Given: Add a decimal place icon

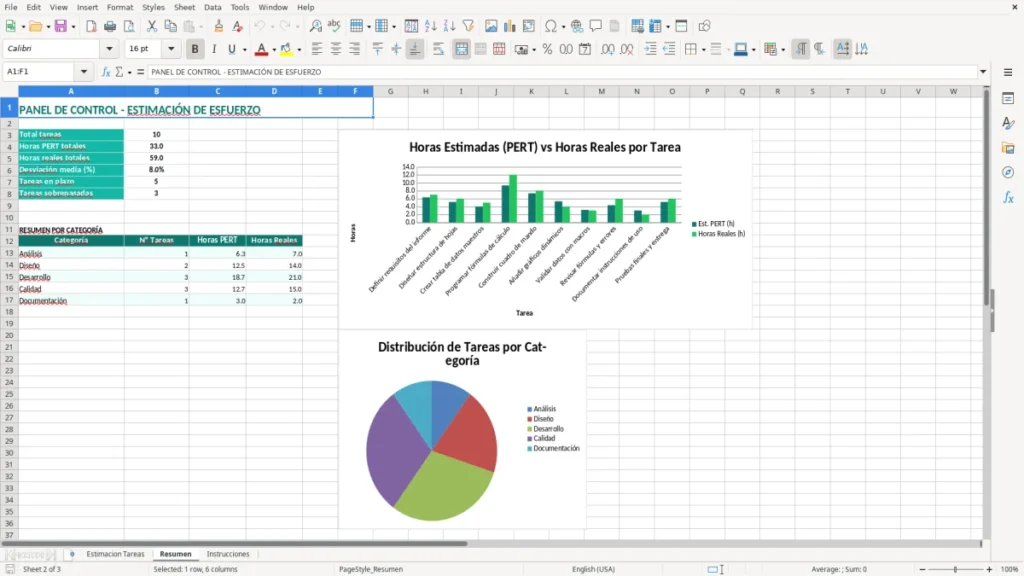Looking at the screenshot, I should [607, 49].
